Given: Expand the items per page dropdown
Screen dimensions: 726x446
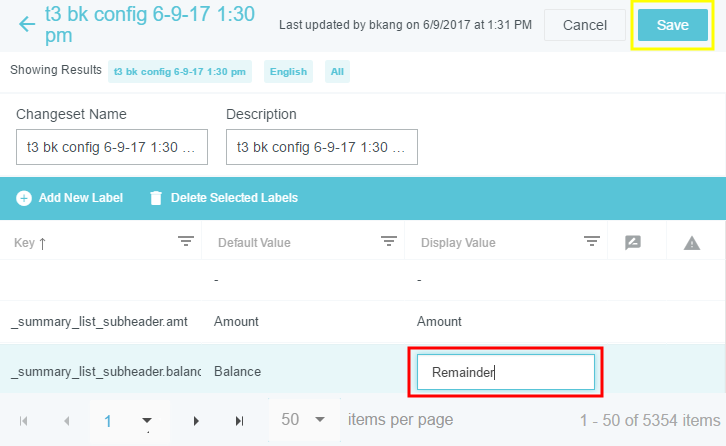Looking at the screenshot, I should [320, 420].
